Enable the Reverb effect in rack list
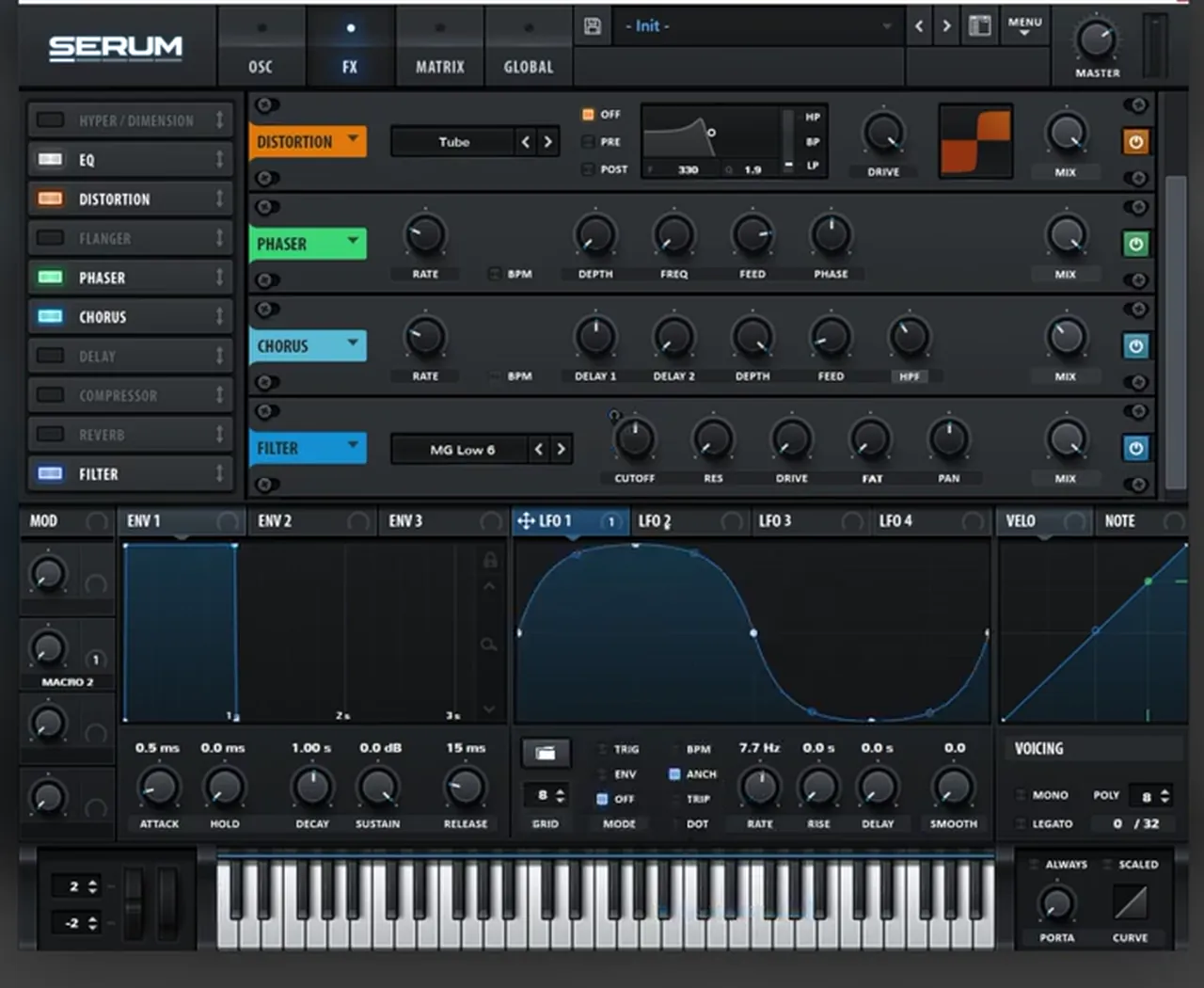The image size is (1204, 988). pos(50,435)
